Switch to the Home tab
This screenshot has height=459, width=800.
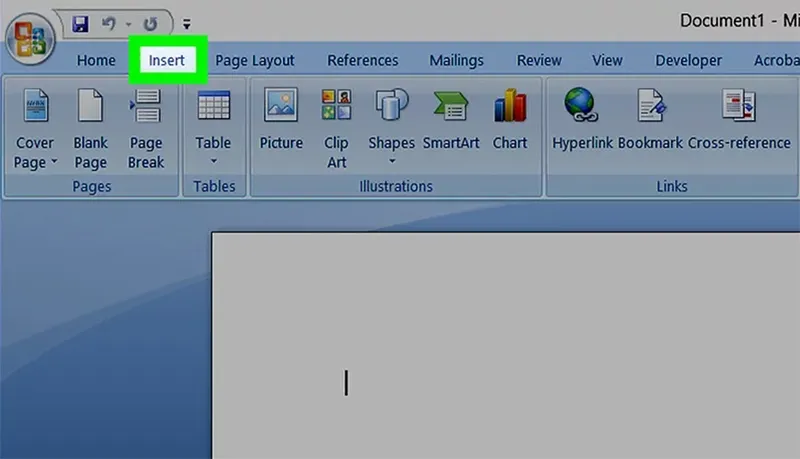pyautogui.click(x=96, y=60)
